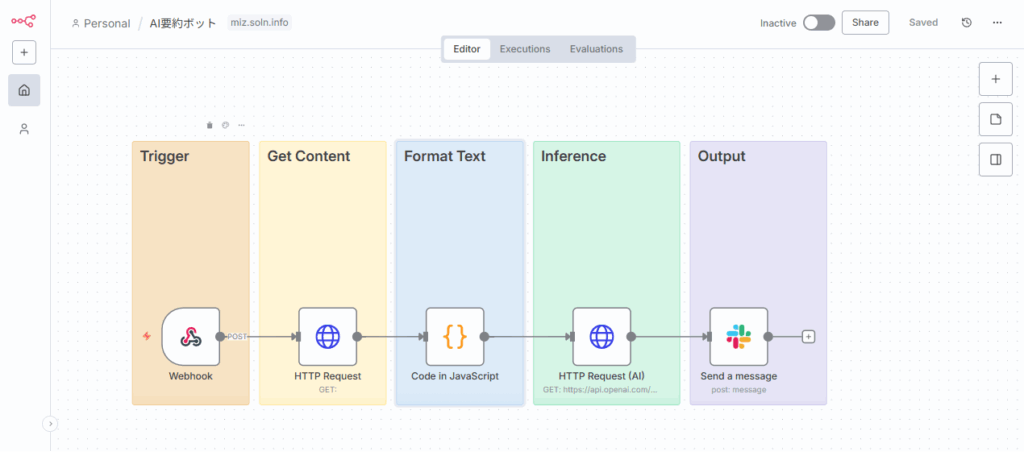Screen dimensions: 1024x452
Task: Click the HTTP Request node in Get Content
Action: coord(327,337)
